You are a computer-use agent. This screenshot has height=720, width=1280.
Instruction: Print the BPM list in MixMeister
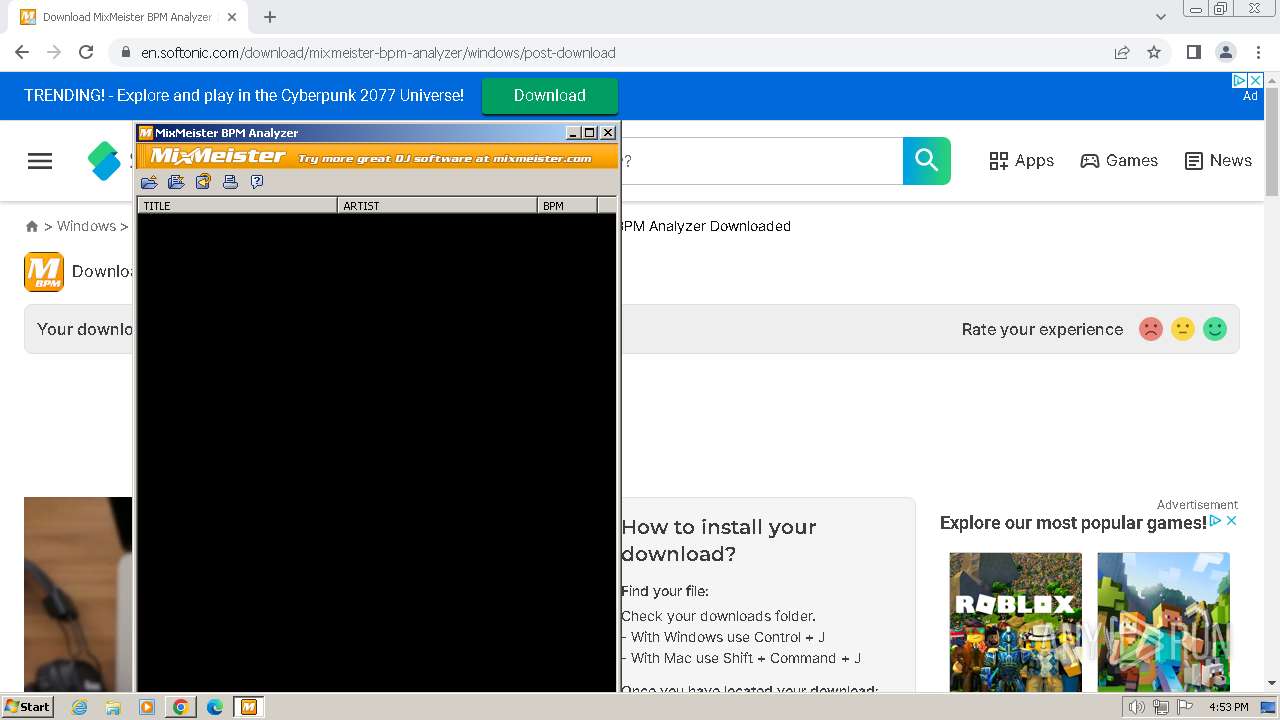(x=230, y=182)
